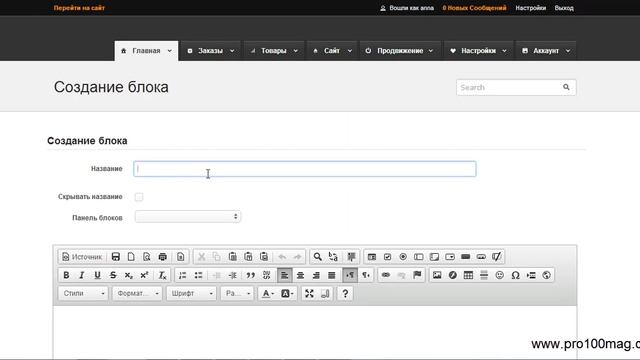Click Paste from Word icon
The height and width of the screenshot is (360, 640).
[x=264, y=257]
